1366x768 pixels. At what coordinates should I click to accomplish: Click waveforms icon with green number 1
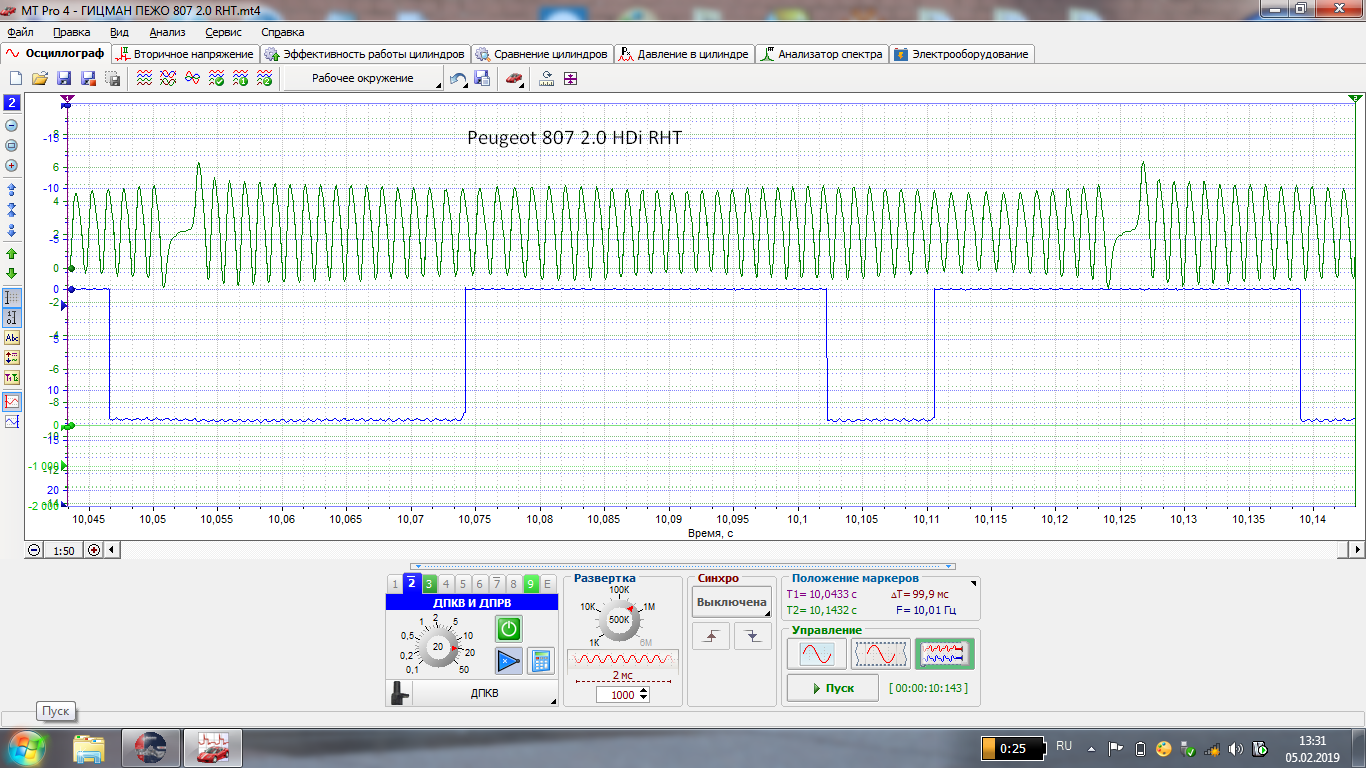click(x=240, y=78)
